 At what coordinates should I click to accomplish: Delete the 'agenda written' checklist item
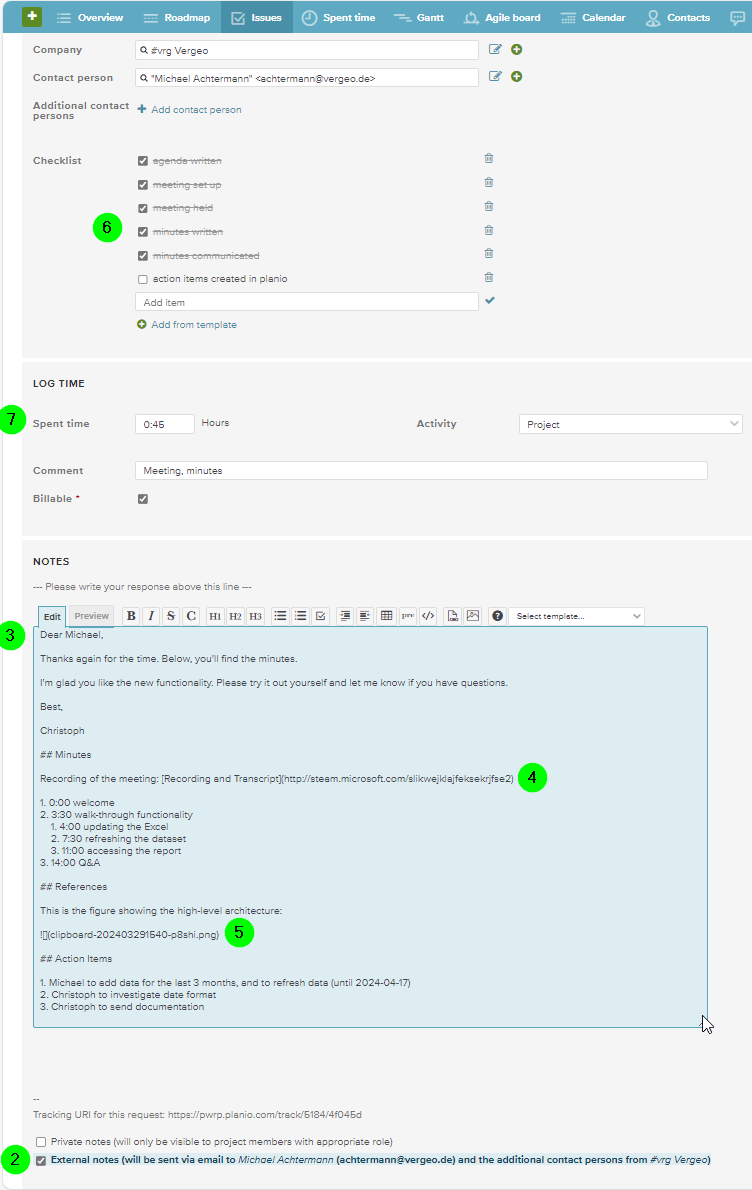tap(489, 159)
